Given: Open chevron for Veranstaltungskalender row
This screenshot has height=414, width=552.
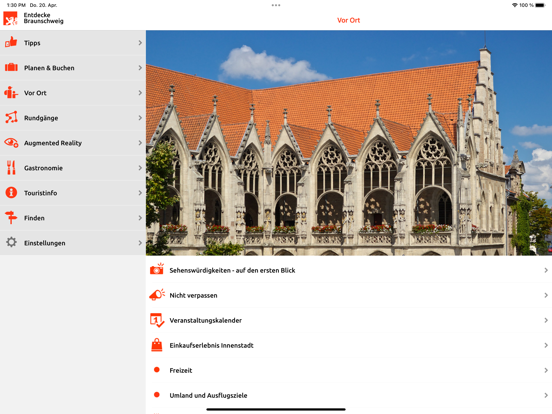Looking at the screenshot, I should [546, 320].
